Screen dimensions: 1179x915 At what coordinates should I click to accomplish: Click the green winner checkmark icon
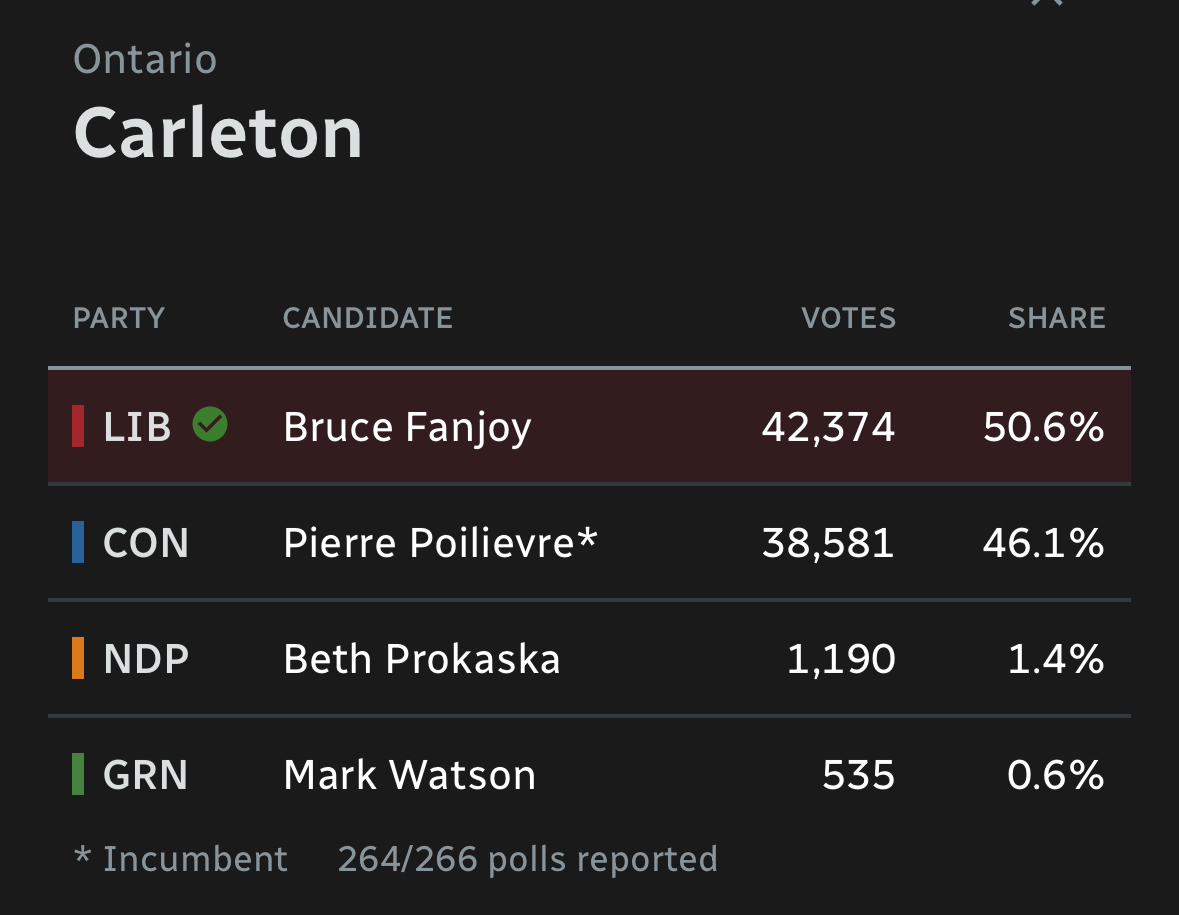tap(210, 425)
